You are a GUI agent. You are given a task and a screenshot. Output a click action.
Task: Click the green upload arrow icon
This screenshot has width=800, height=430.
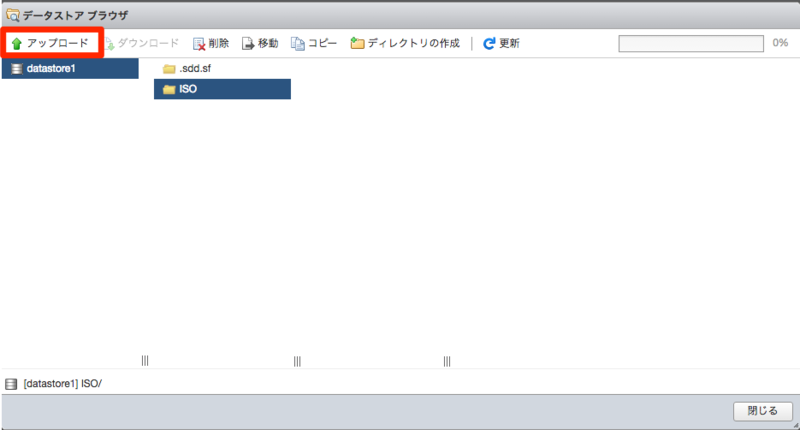pyautogui.click(x=16, y=44)
